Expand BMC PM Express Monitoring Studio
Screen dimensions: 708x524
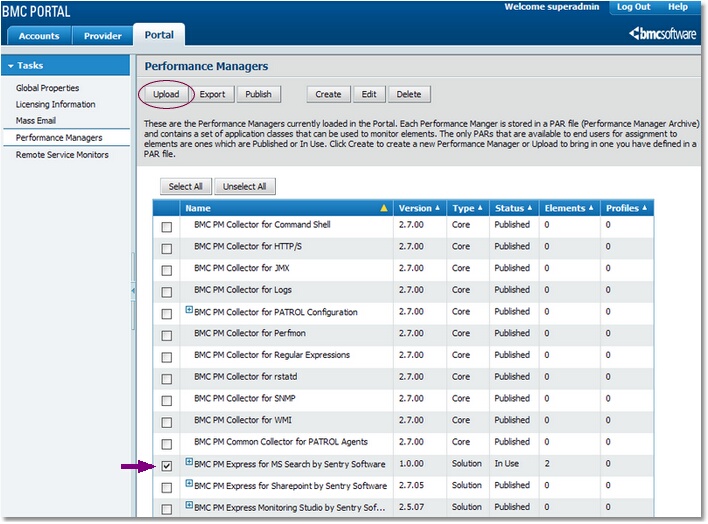[x=189, y=505]
